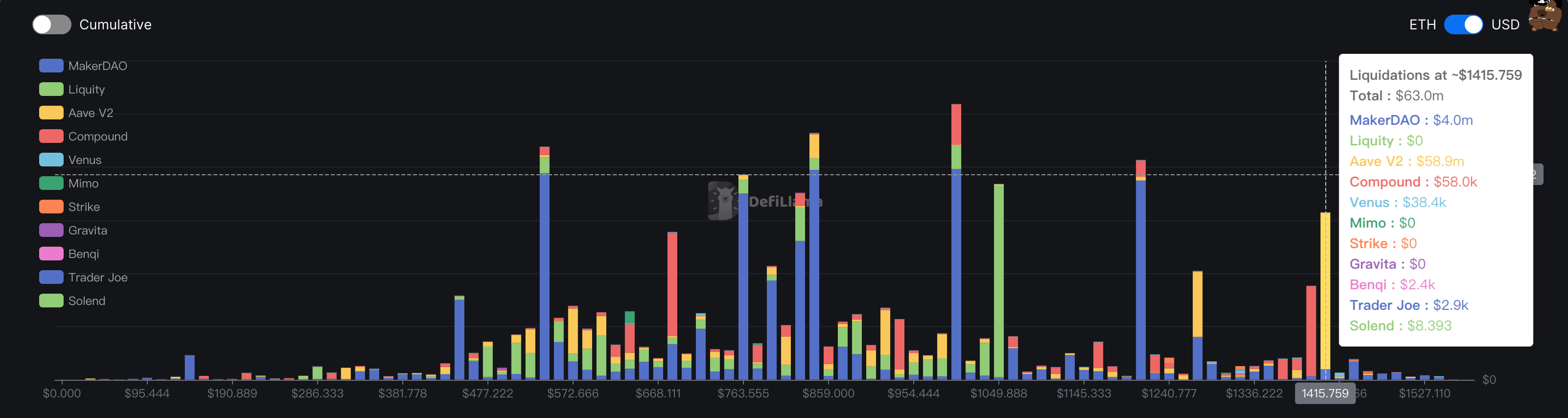Switch the ETH/USD currency toggle

pos(1463,24)
